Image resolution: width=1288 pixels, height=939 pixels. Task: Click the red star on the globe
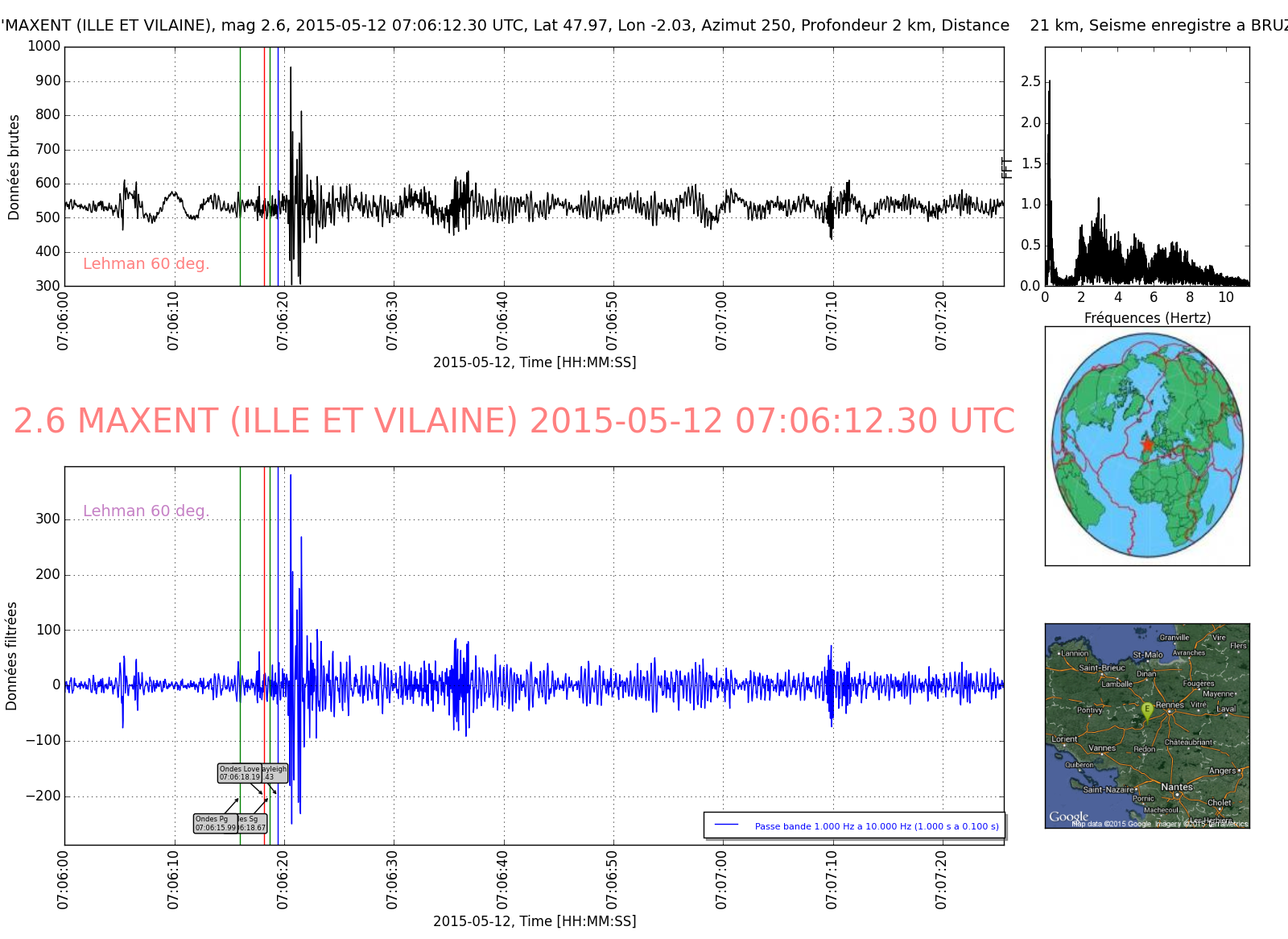tap(1147, 445)
